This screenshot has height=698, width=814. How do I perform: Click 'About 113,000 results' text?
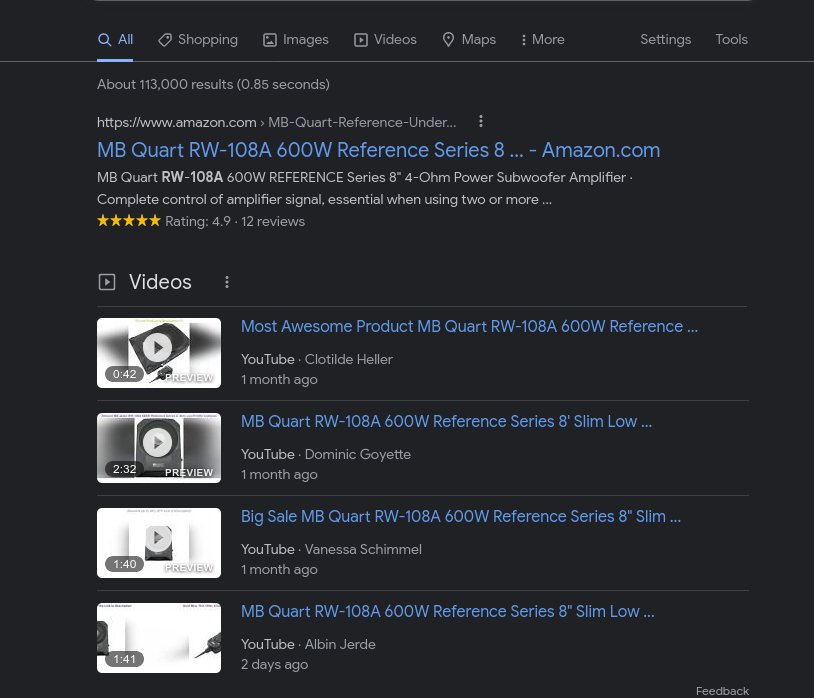click(213, 85)
